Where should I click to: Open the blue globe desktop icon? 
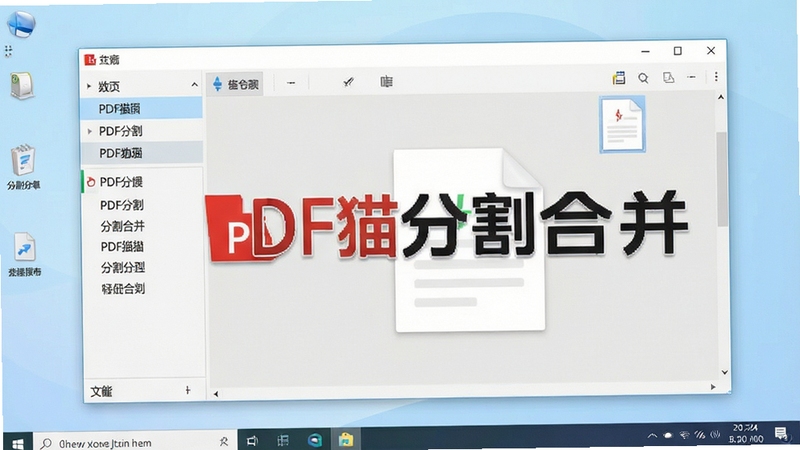[x=21, y=23]
